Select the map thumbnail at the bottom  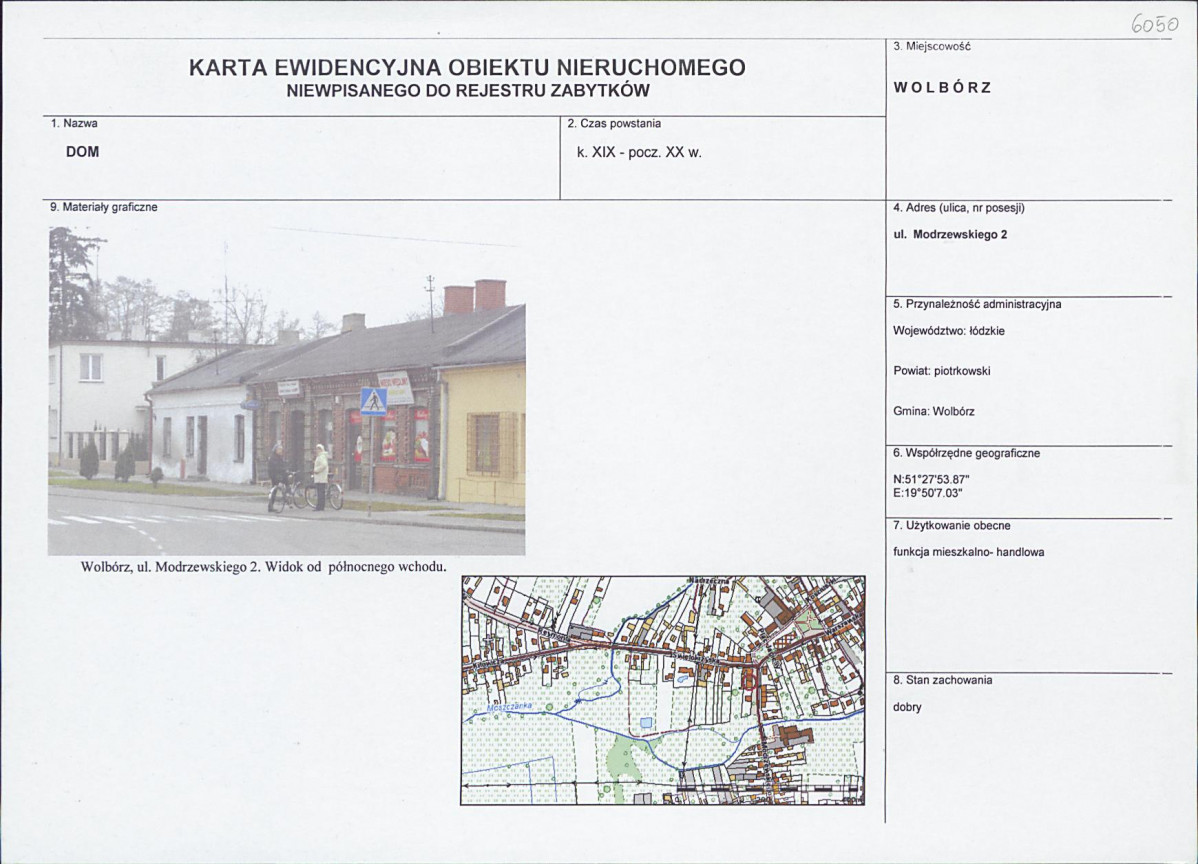pyautogui.click(x=665, y=690)
